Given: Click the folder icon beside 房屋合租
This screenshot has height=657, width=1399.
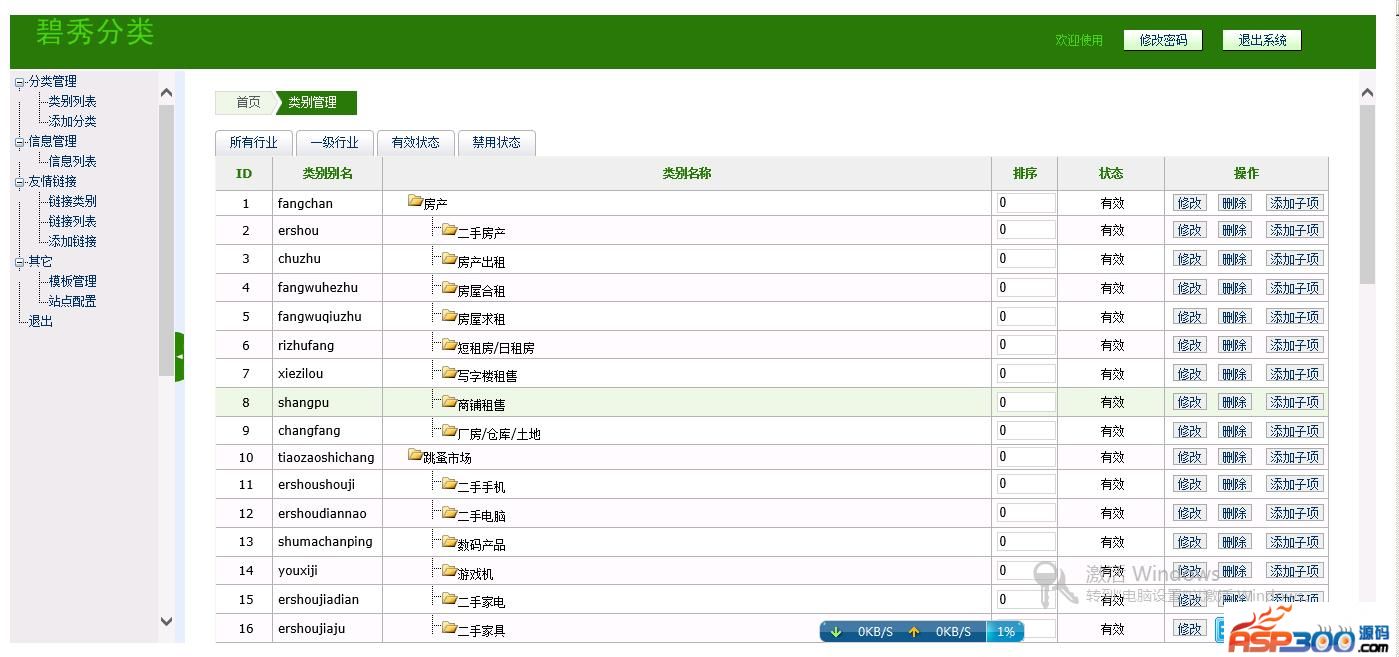Looking at the screenshot, I should 449,288.
